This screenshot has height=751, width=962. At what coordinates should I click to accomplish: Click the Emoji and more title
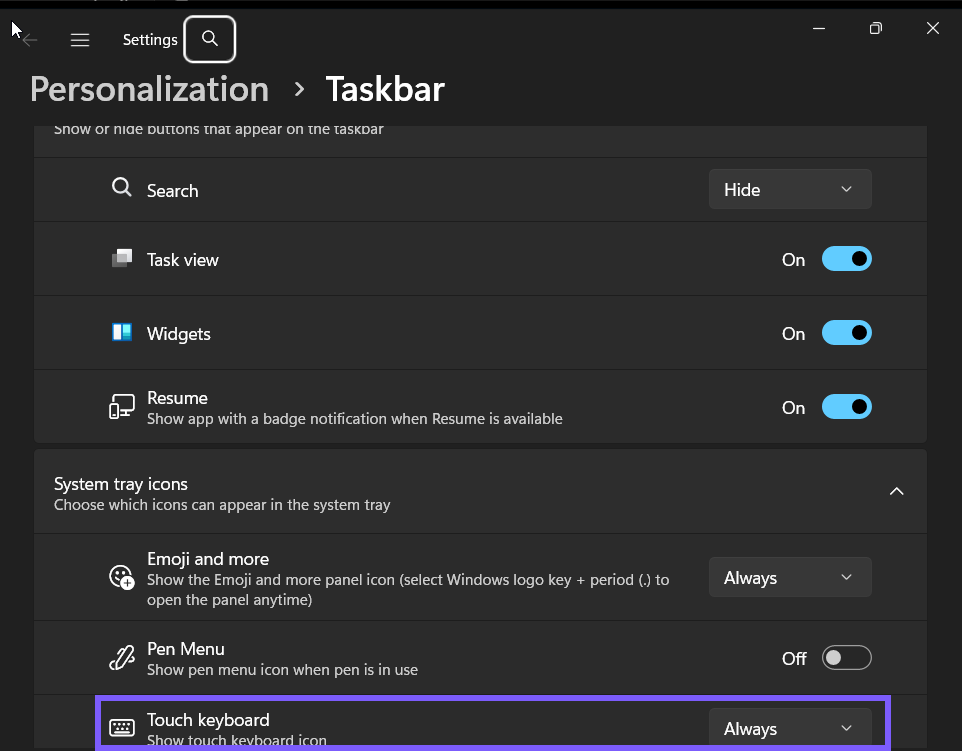click(x=208, y=559)
